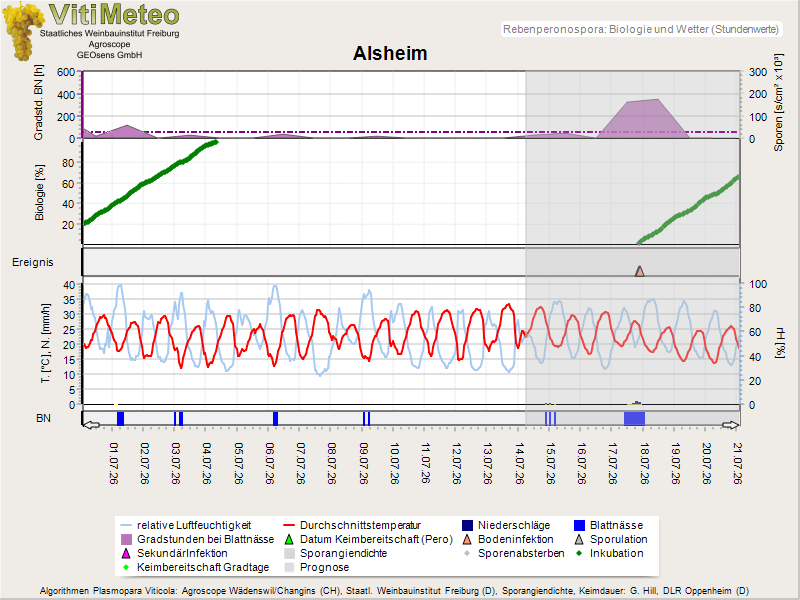Image resolution: width=800 pixels, height=600 pixels.
Task: Click the Prognose legend gray swatch
Action: point(289,567)
